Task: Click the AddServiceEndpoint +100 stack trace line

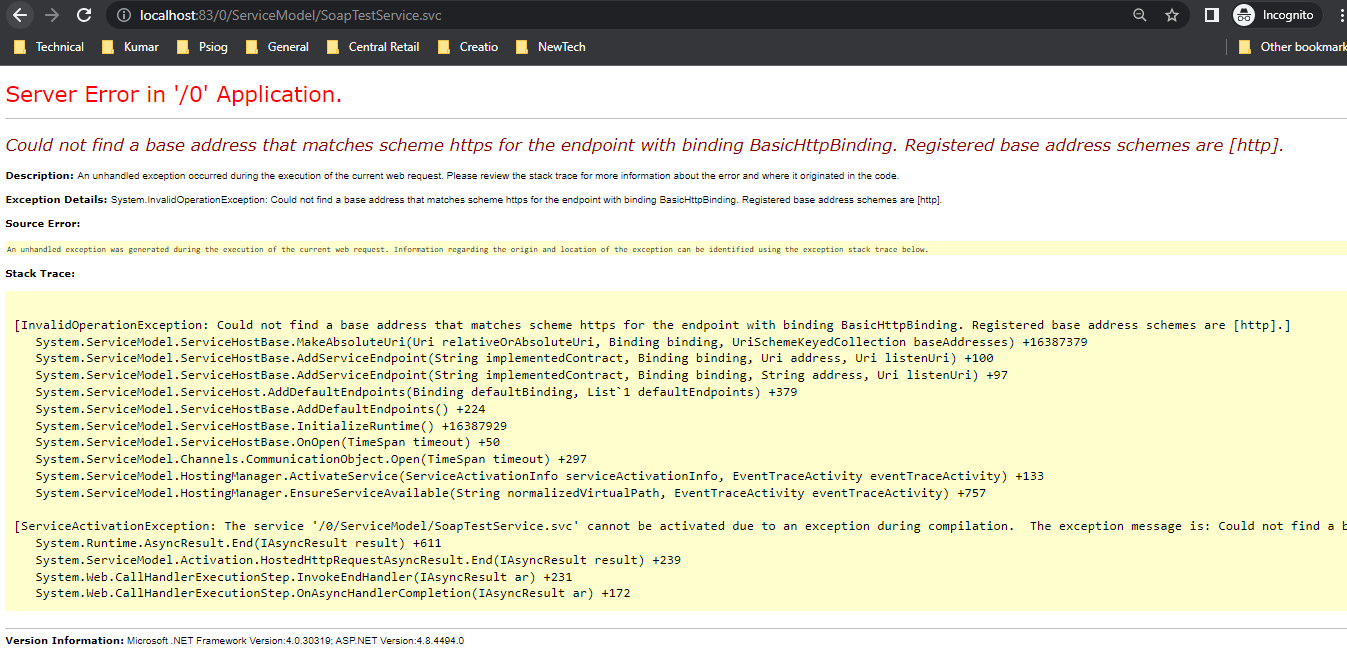Action: pyautogui.click(x=514, y=358)
